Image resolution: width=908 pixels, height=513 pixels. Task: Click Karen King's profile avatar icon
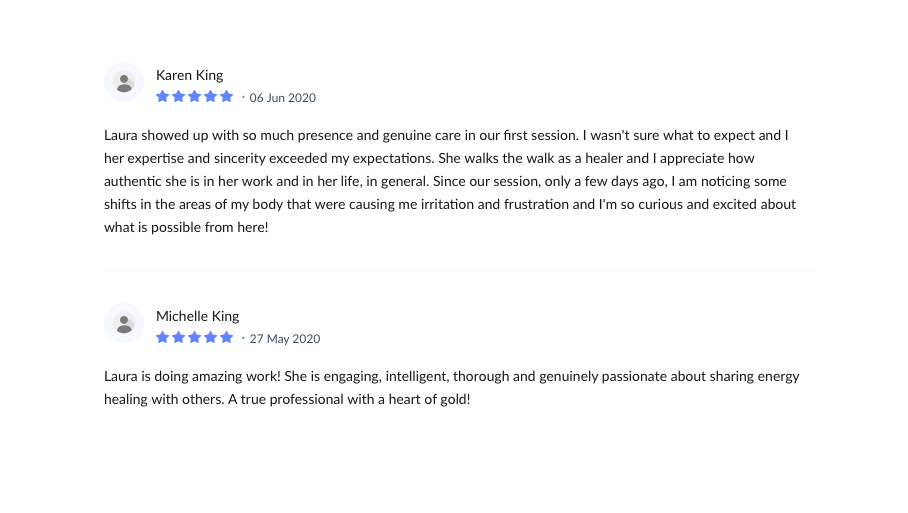(124, 82)
